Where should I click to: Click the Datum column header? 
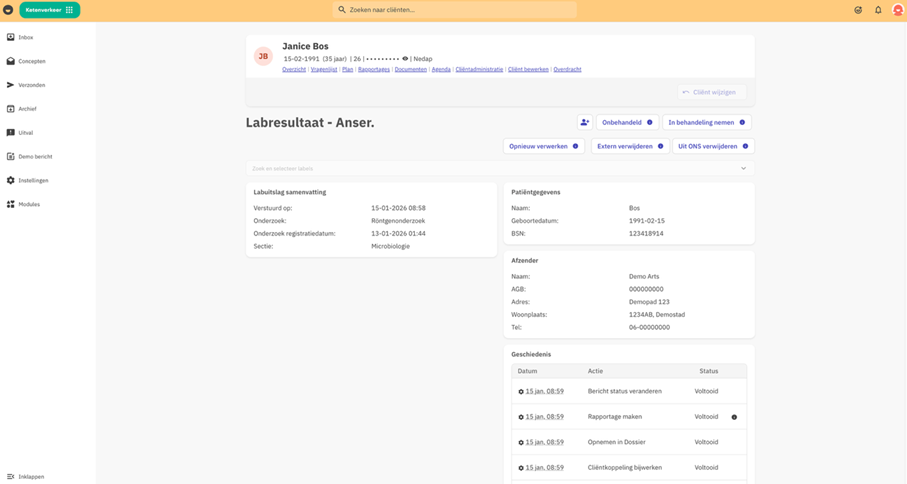tap(527, 371)
